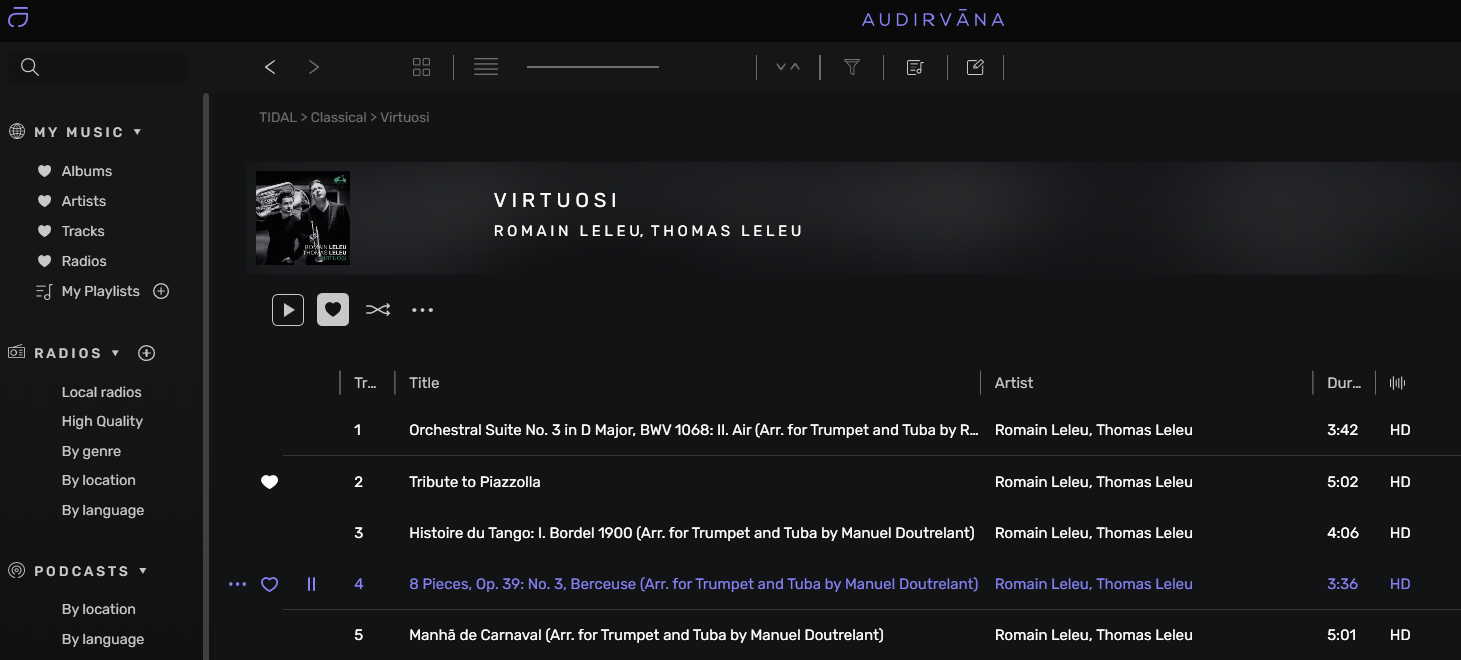Open My Playlists
1461x660 pixels.
101,291
